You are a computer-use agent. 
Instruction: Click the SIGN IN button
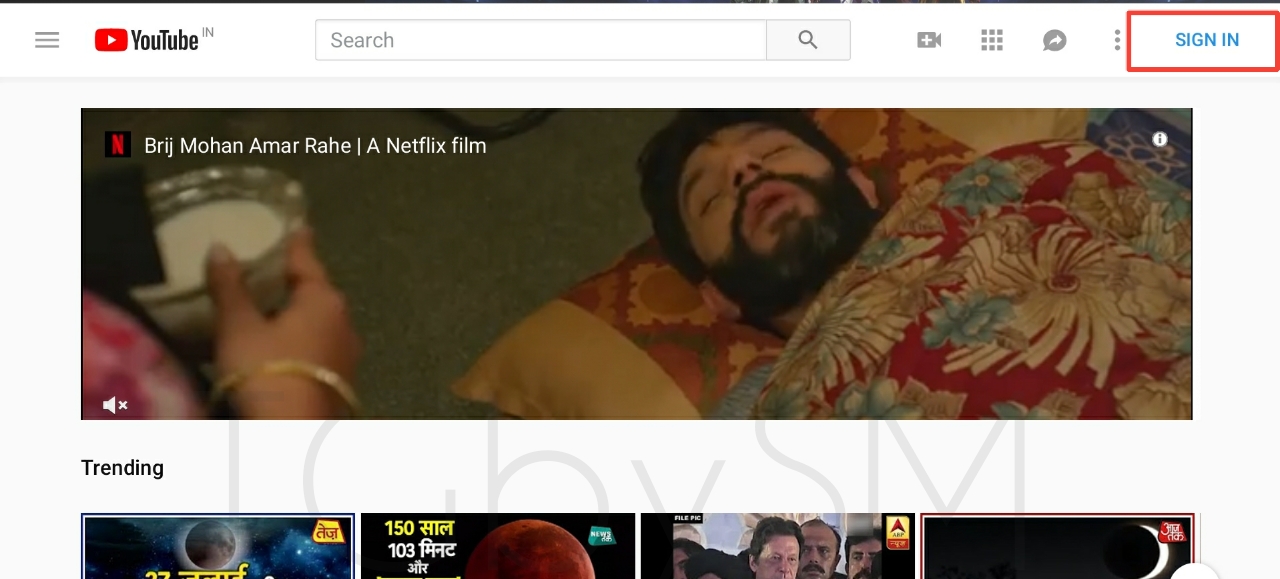1206,40
